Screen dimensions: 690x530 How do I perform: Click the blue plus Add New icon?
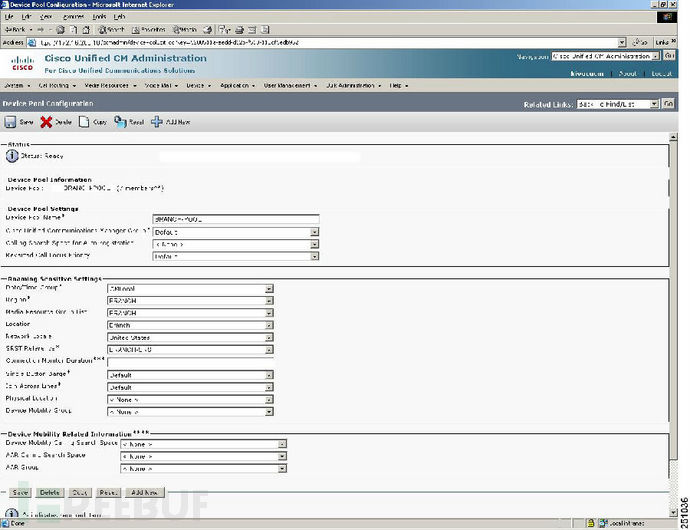click(157, 122)
